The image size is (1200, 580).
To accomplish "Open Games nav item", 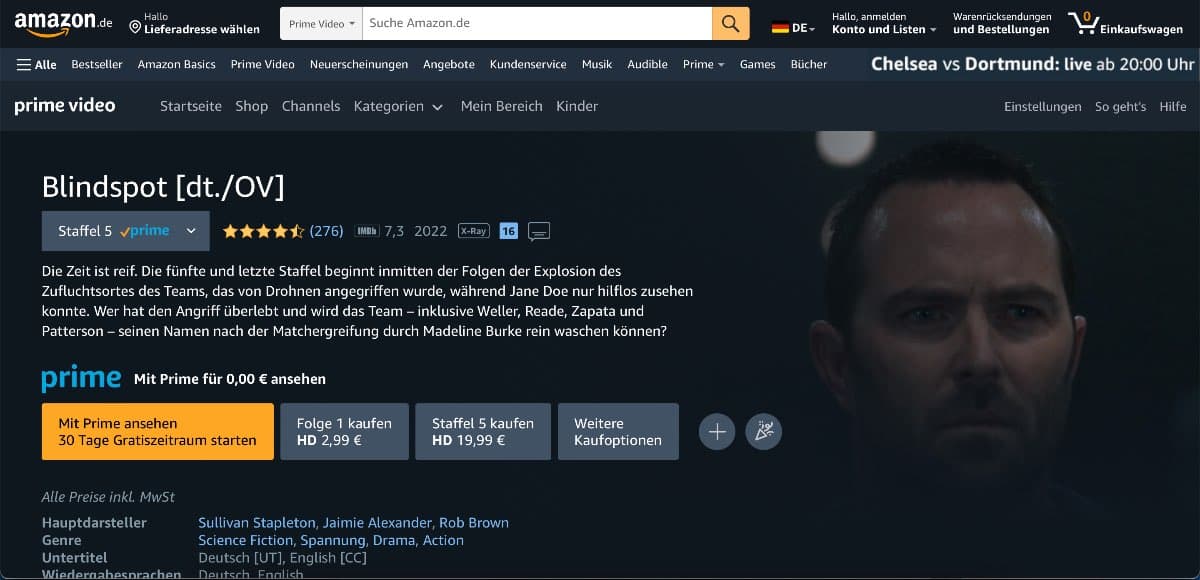I will (757, 64).
